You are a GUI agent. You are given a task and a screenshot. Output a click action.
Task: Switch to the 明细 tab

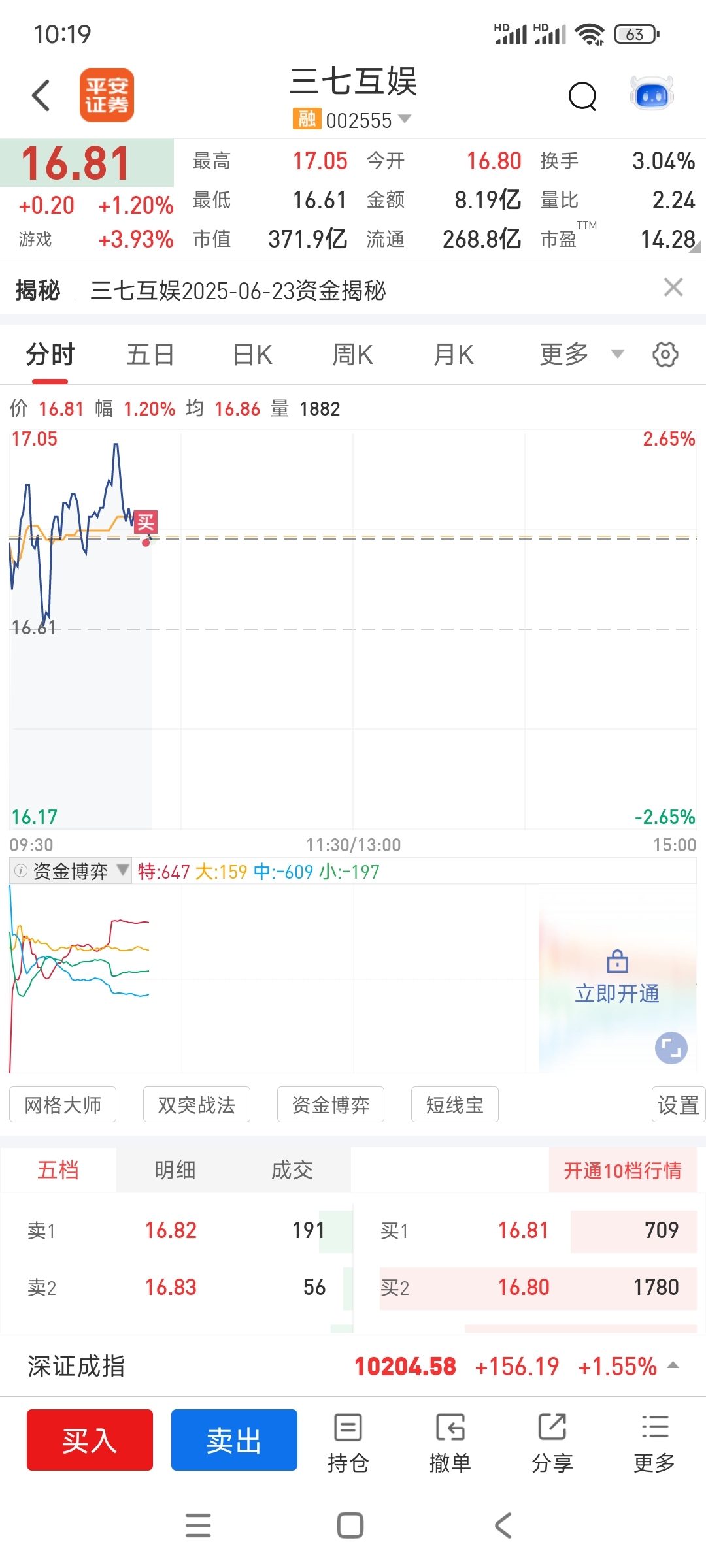pyautogui.click(x=175, y=1169)
